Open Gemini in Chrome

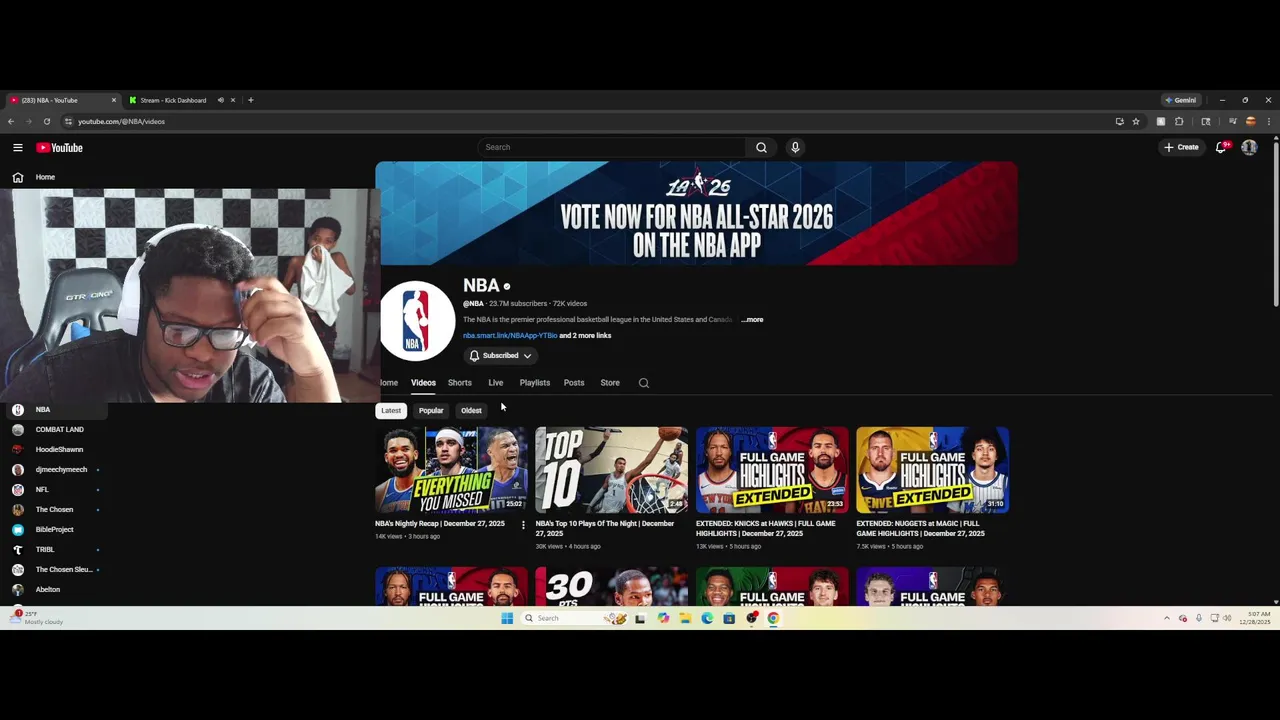pyautogui.click(x=1181, y=100)
